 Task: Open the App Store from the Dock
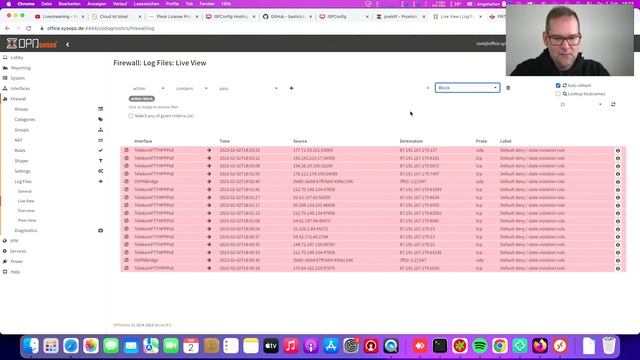[x=331, y=346]
